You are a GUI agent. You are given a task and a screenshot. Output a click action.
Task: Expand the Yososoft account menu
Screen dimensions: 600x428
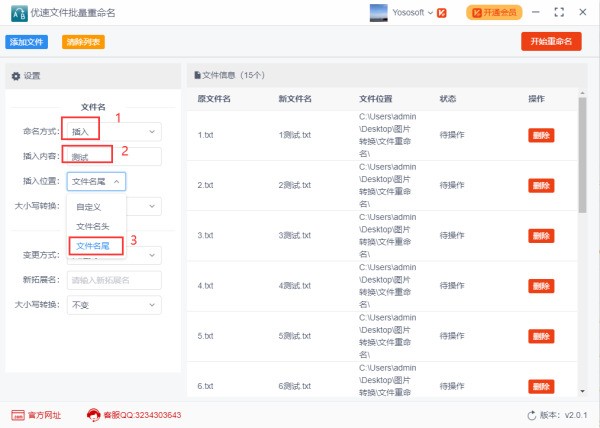point(430,13)
